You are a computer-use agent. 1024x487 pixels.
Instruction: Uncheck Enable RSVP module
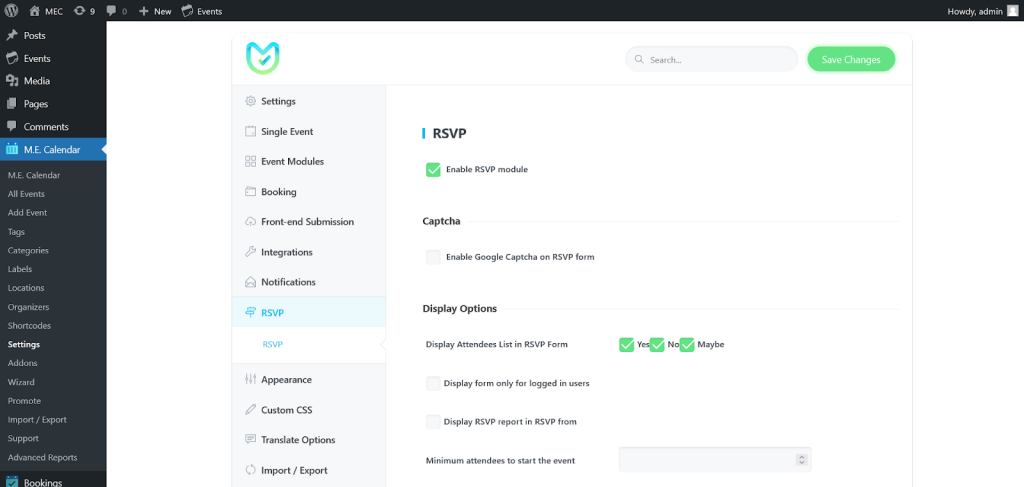tap(433, 170)
